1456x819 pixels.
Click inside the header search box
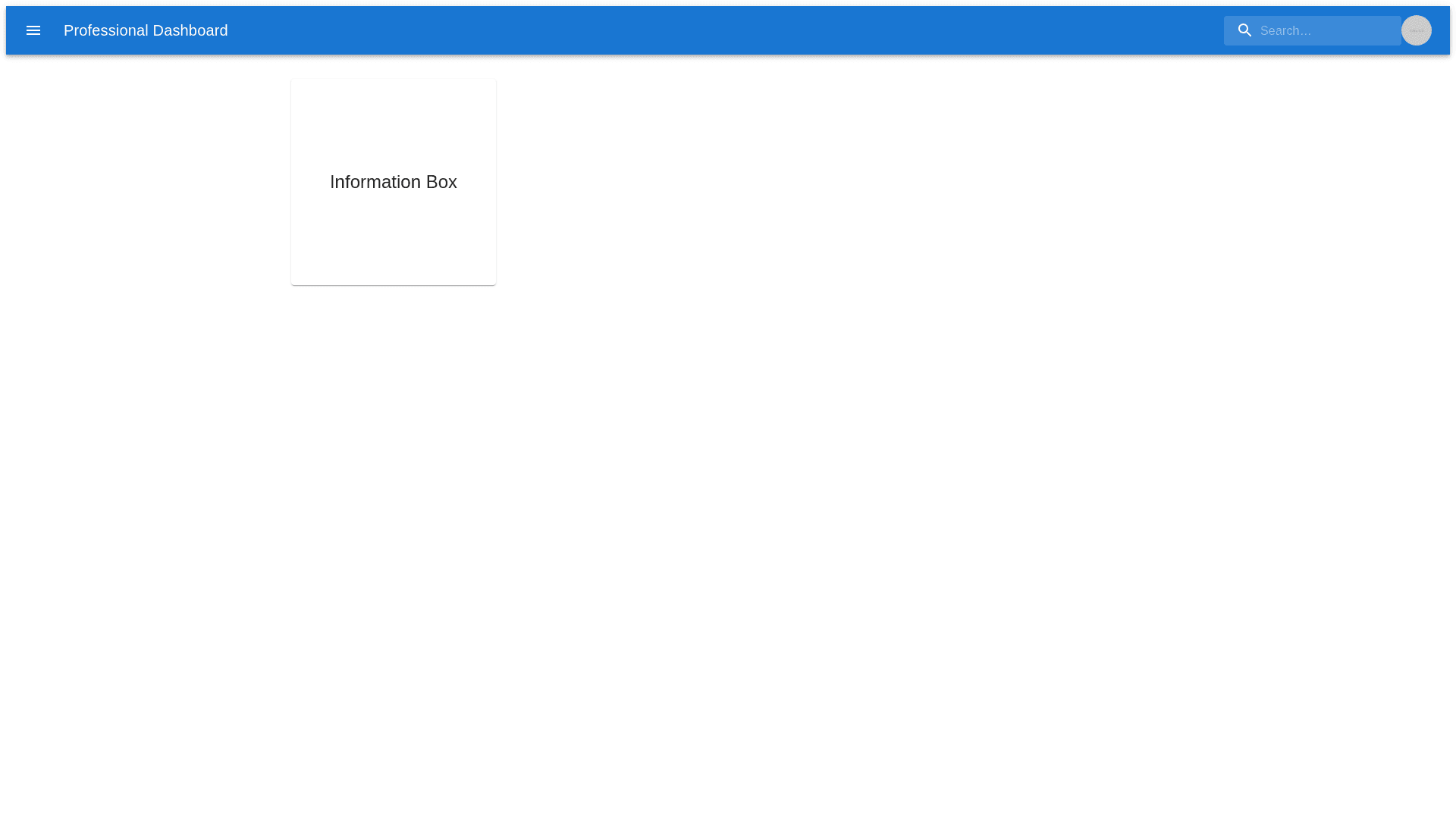1335,31
